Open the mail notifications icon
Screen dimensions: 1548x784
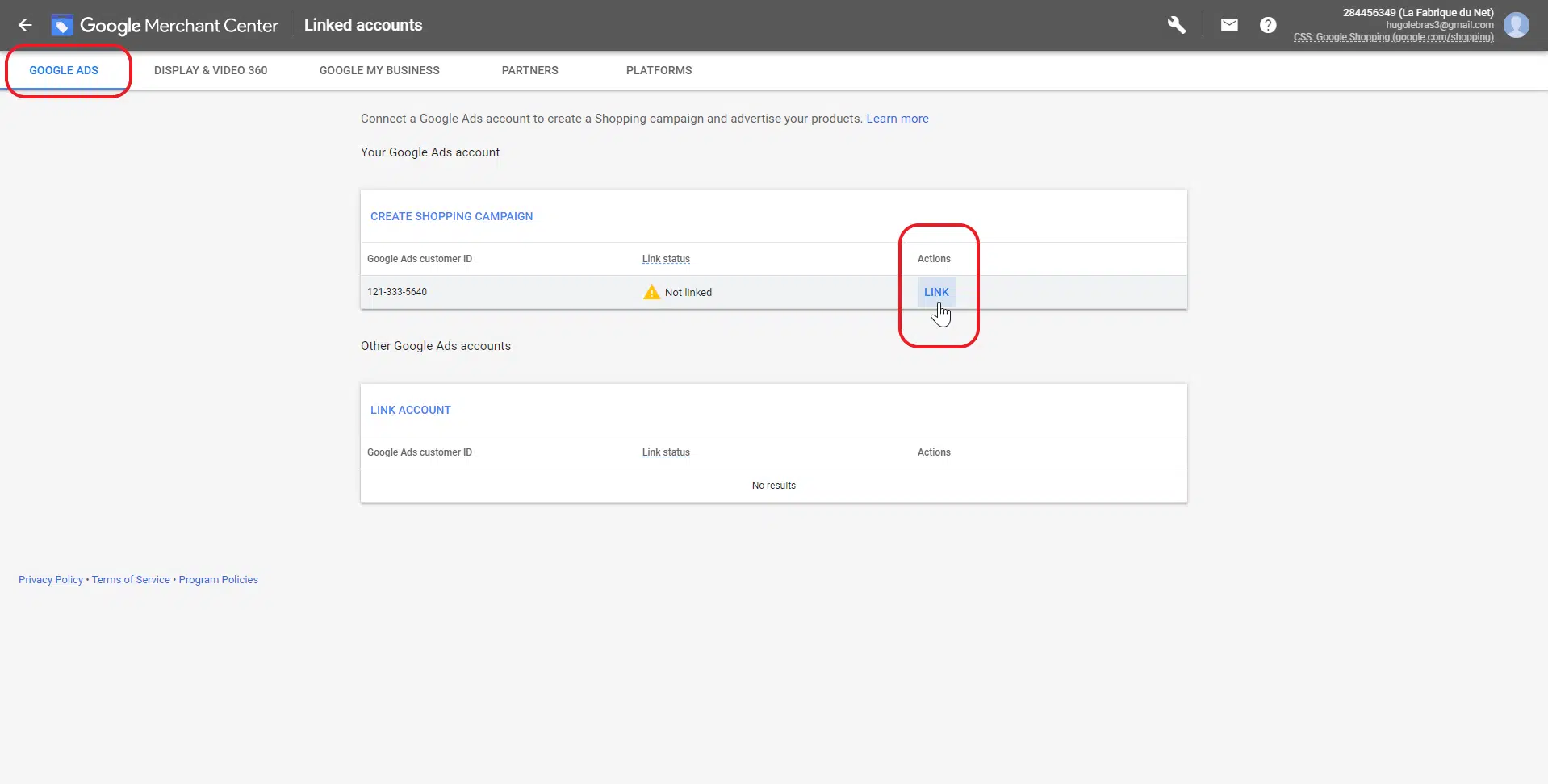1228,25
